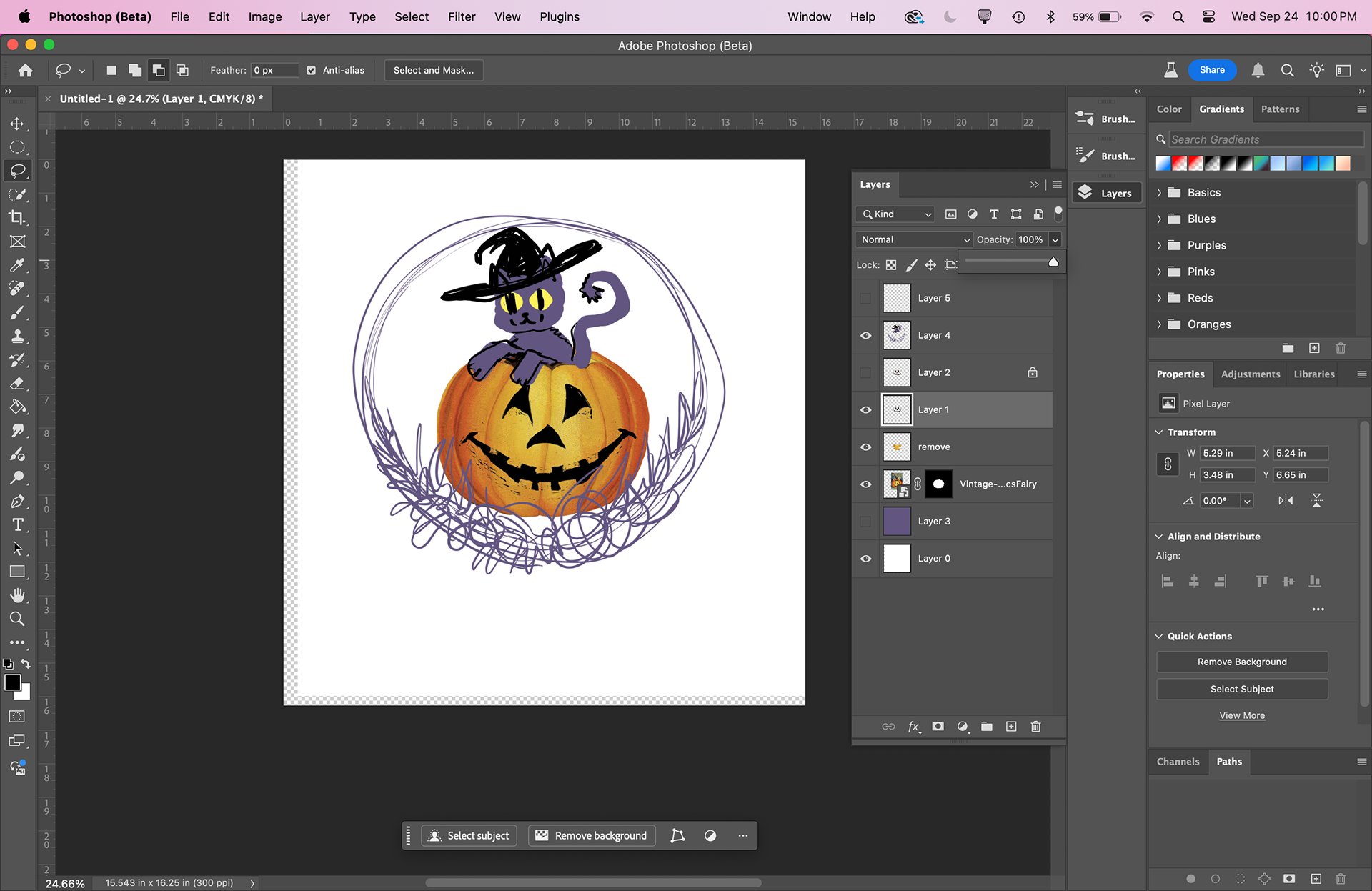Toggle the Anti-alias checkbox
Image resolution: width=1372 pixels, height=891 pixels.
click(311, 70)
